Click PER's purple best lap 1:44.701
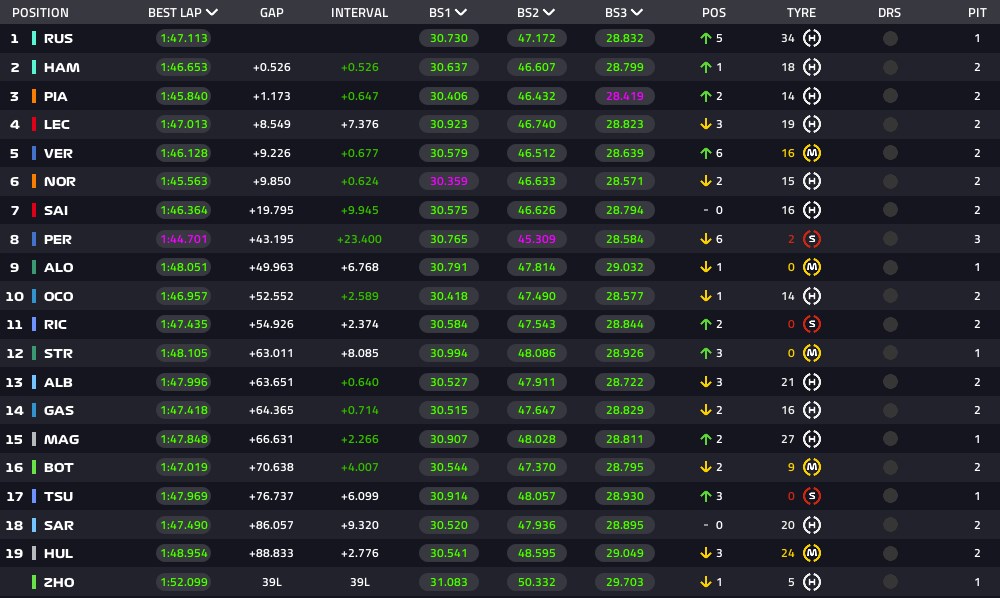Image resolution: width=1000 pixels, height=598 pixels. tap(184, 239)
